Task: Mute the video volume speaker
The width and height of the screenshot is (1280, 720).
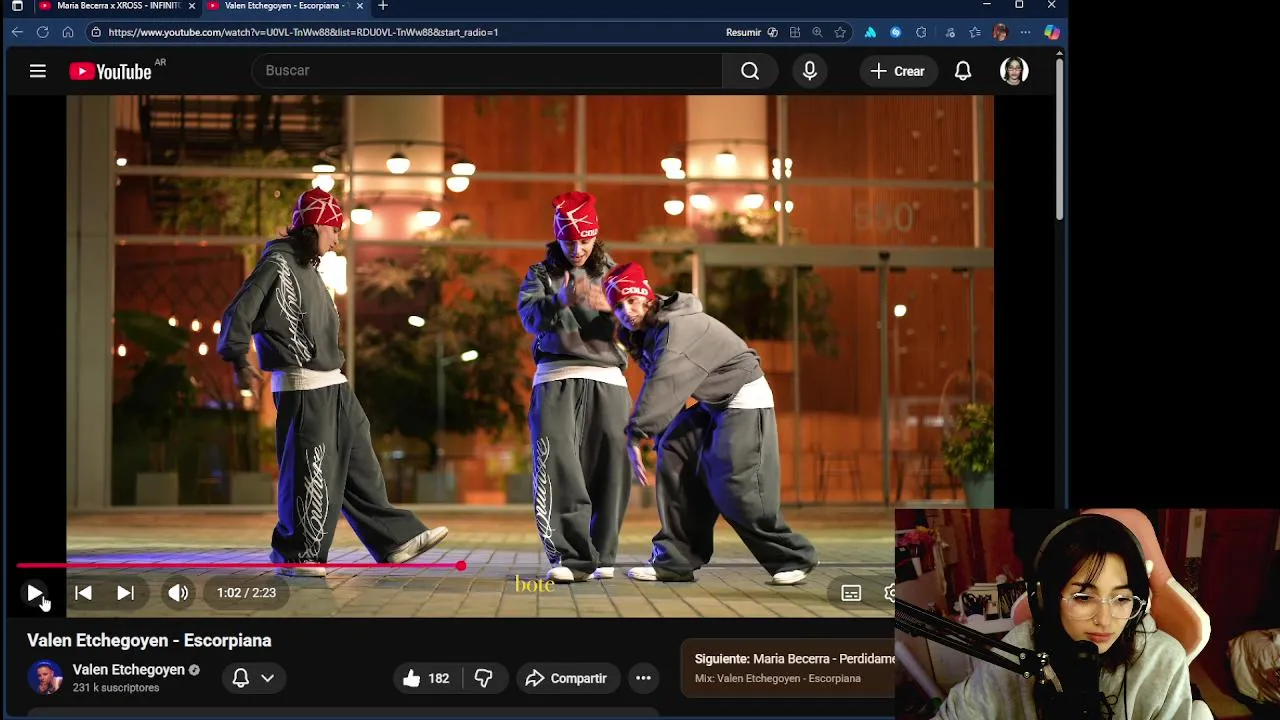Action: point(178,593)
